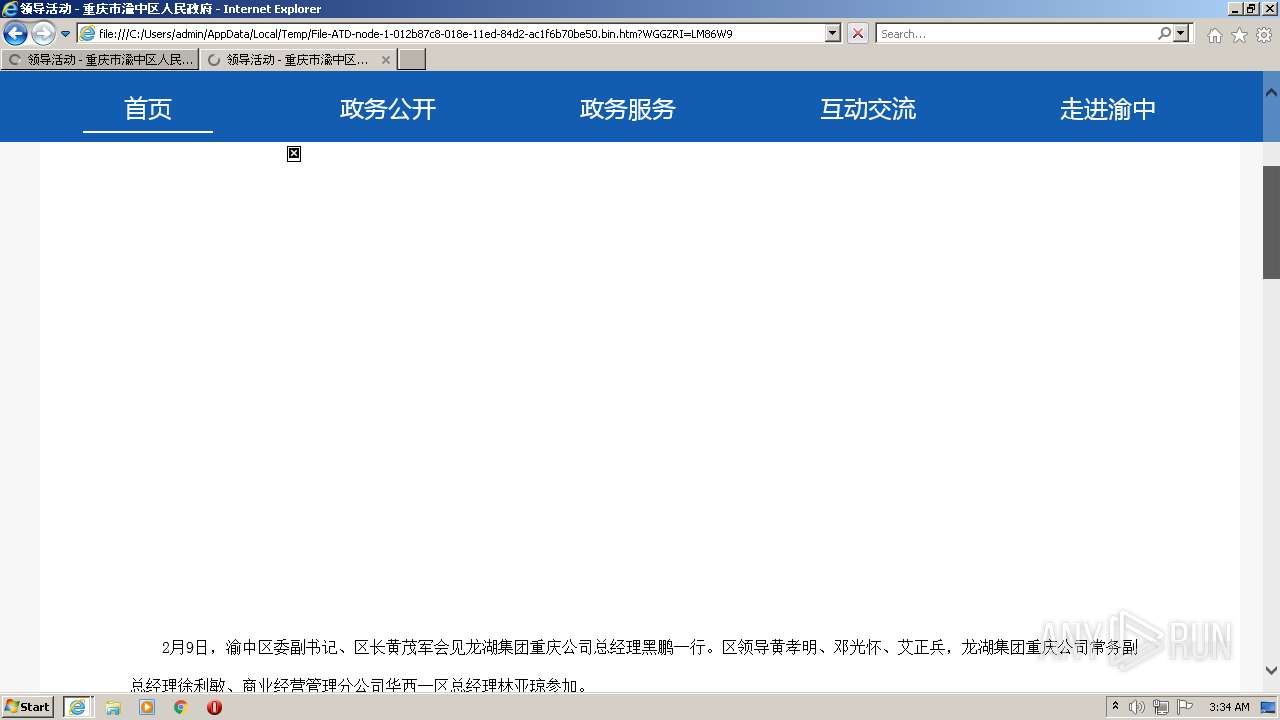Click the search magnifier icon
Viewport: 1280px width, 720px height.
[x=1164, y=33]
